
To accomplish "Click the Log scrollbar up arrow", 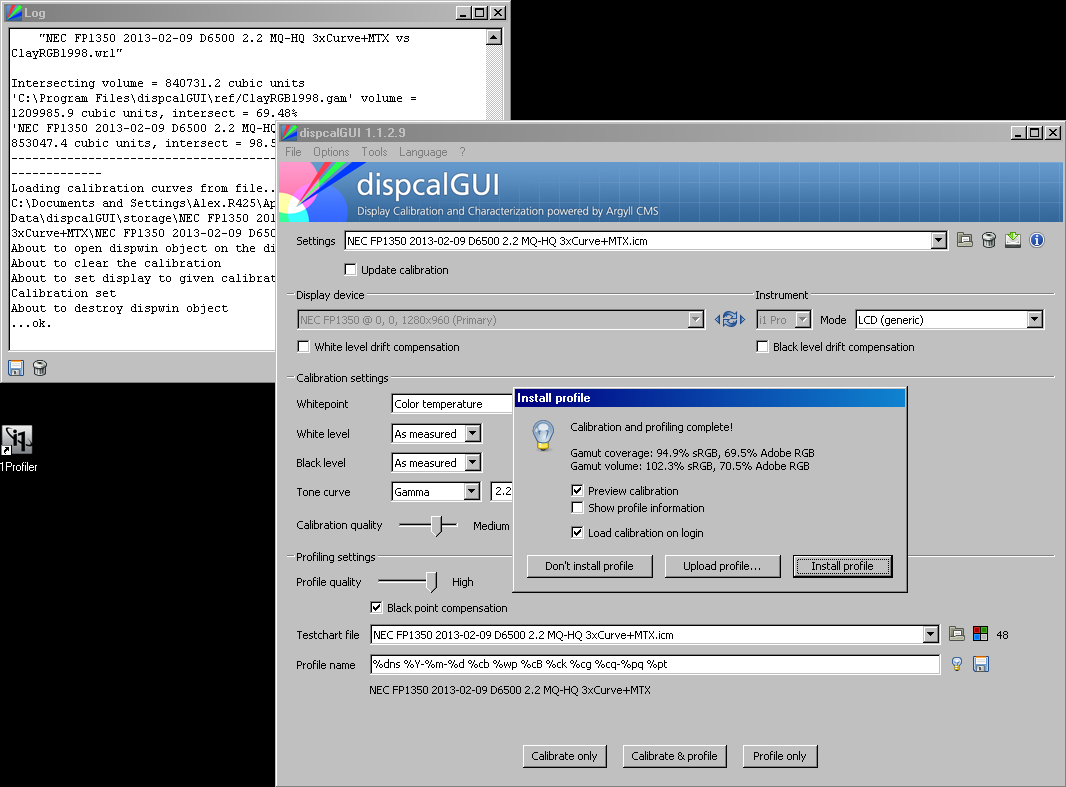I will click(494, 37).
